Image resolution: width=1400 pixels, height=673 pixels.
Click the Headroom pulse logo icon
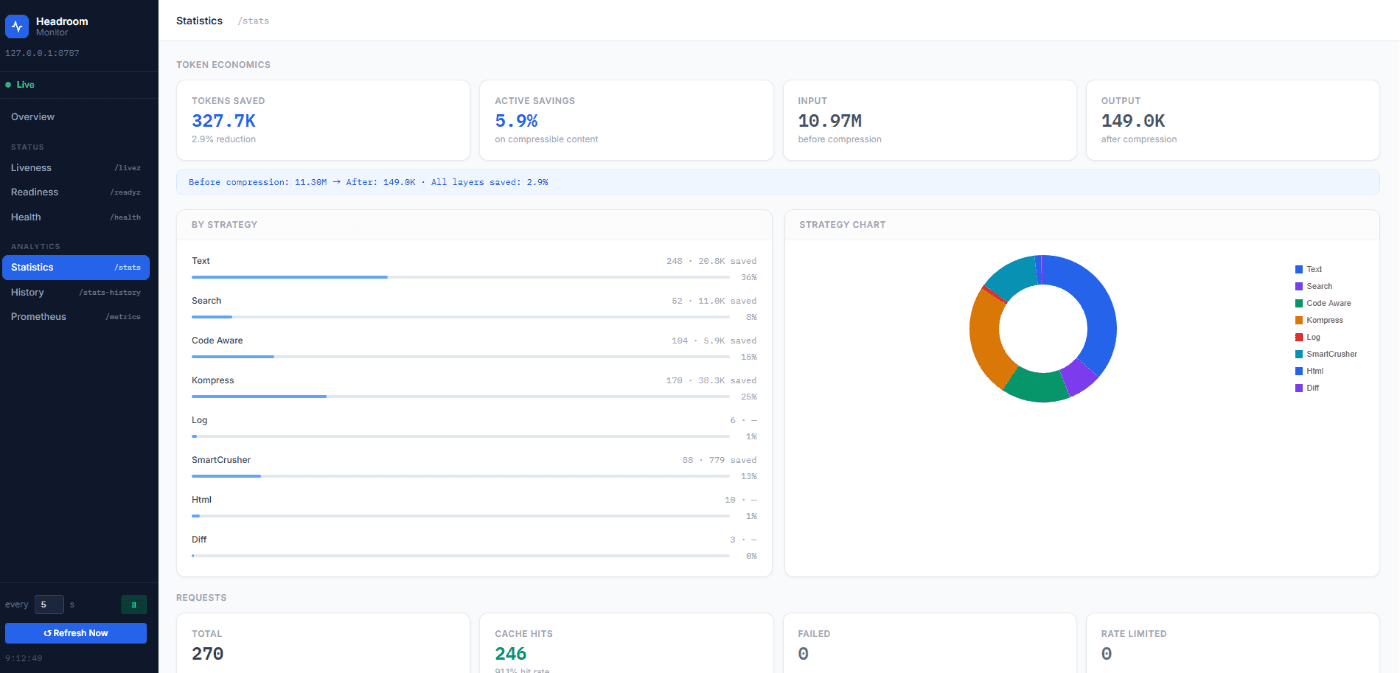(x=17, y=26)
